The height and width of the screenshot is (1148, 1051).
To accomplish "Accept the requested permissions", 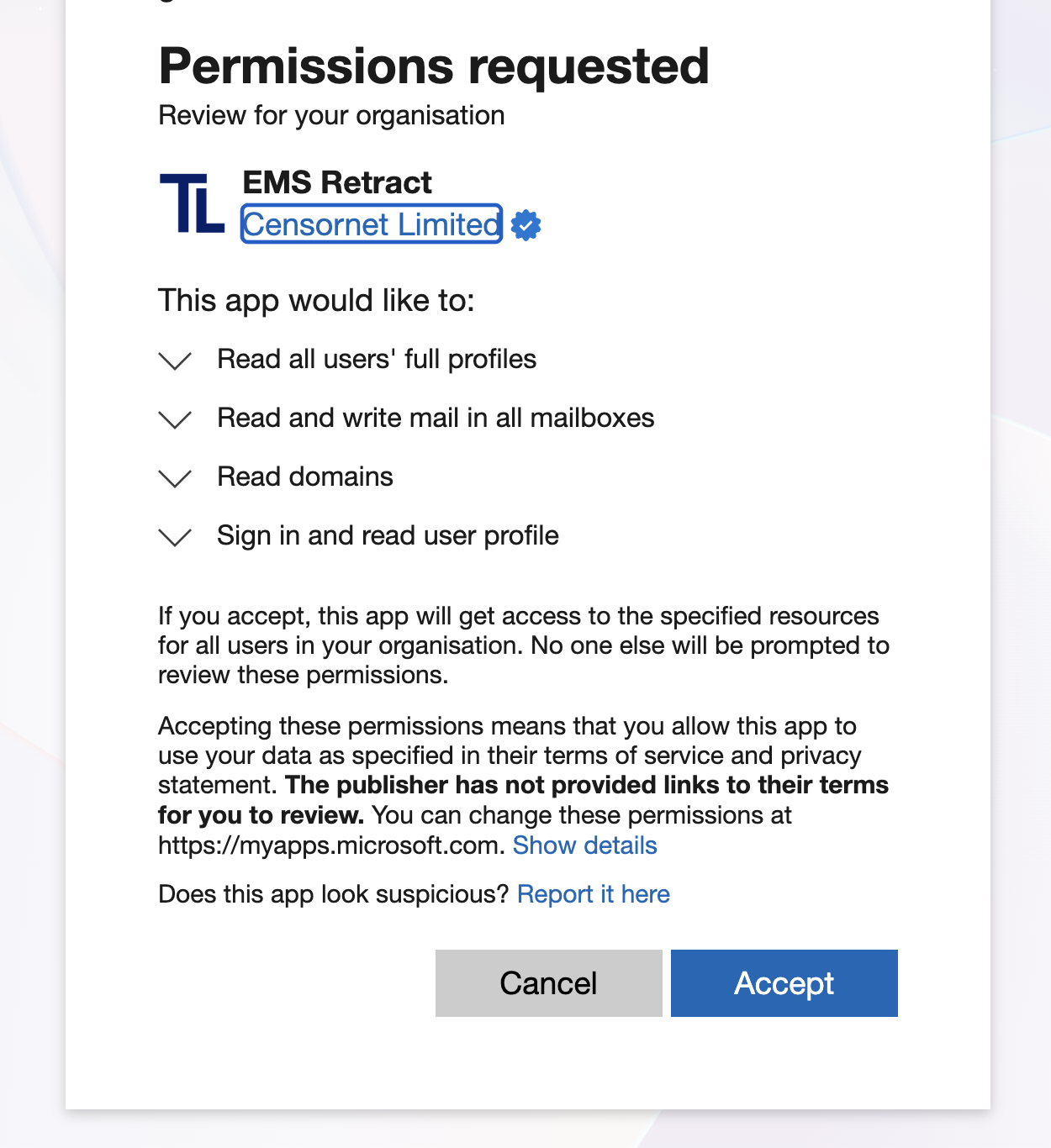I will pyautogui.click(x=784, y=983).
